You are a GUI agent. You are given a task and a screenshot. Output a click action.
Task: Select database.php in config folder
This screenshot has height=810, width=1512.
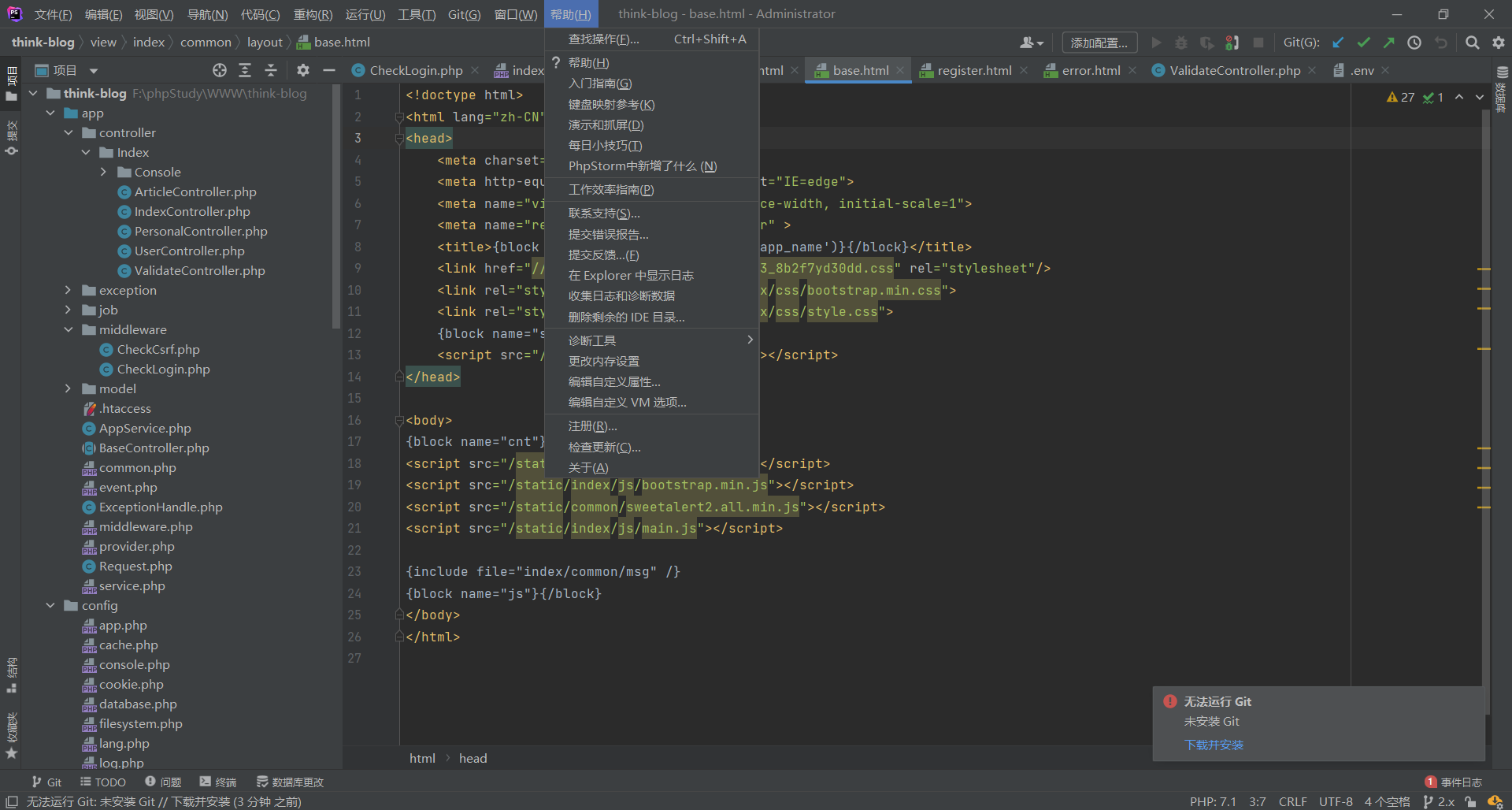coord(129,704)
